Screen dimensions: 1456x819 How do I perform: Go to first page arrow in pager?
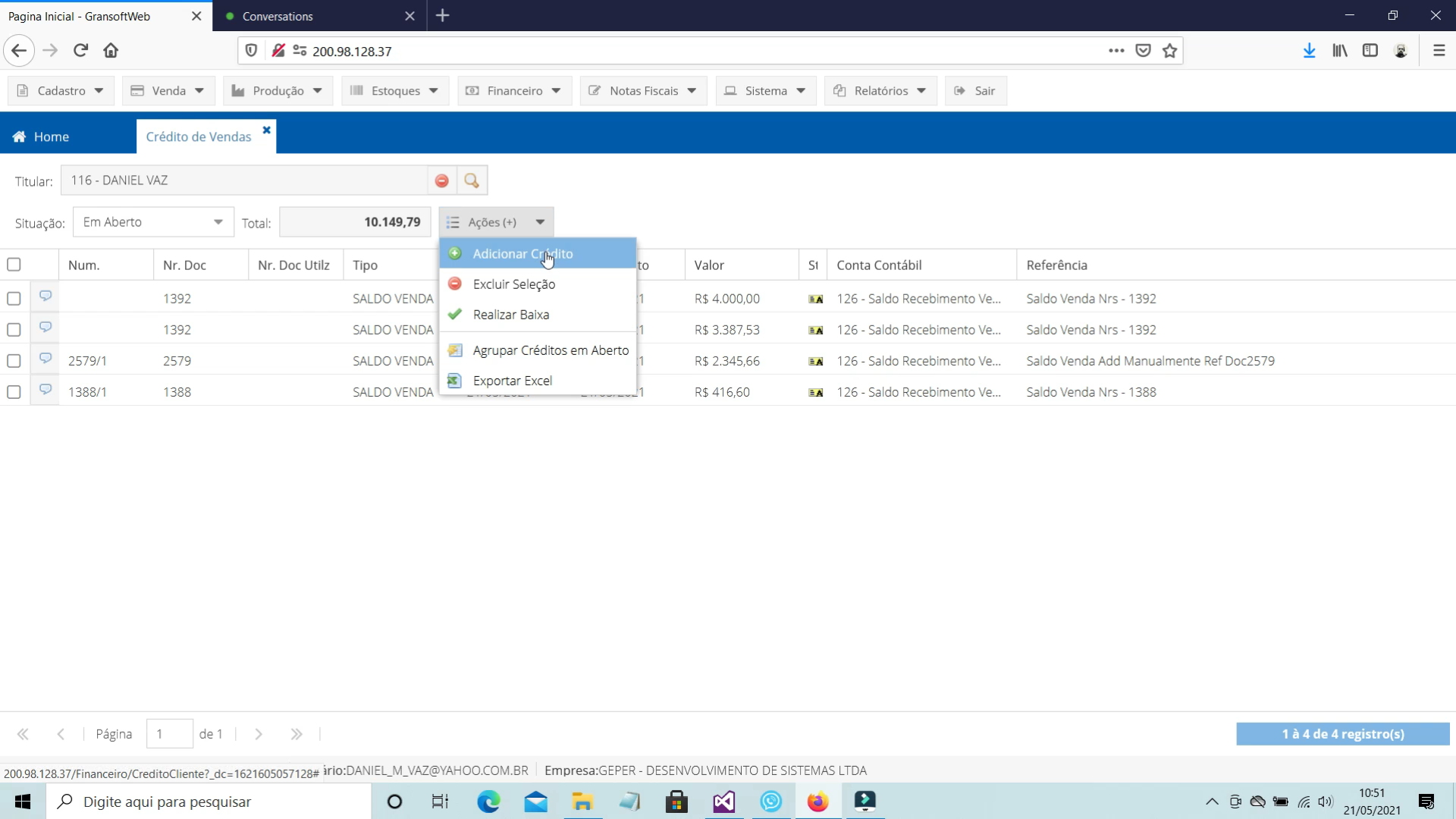coord(23,734)
